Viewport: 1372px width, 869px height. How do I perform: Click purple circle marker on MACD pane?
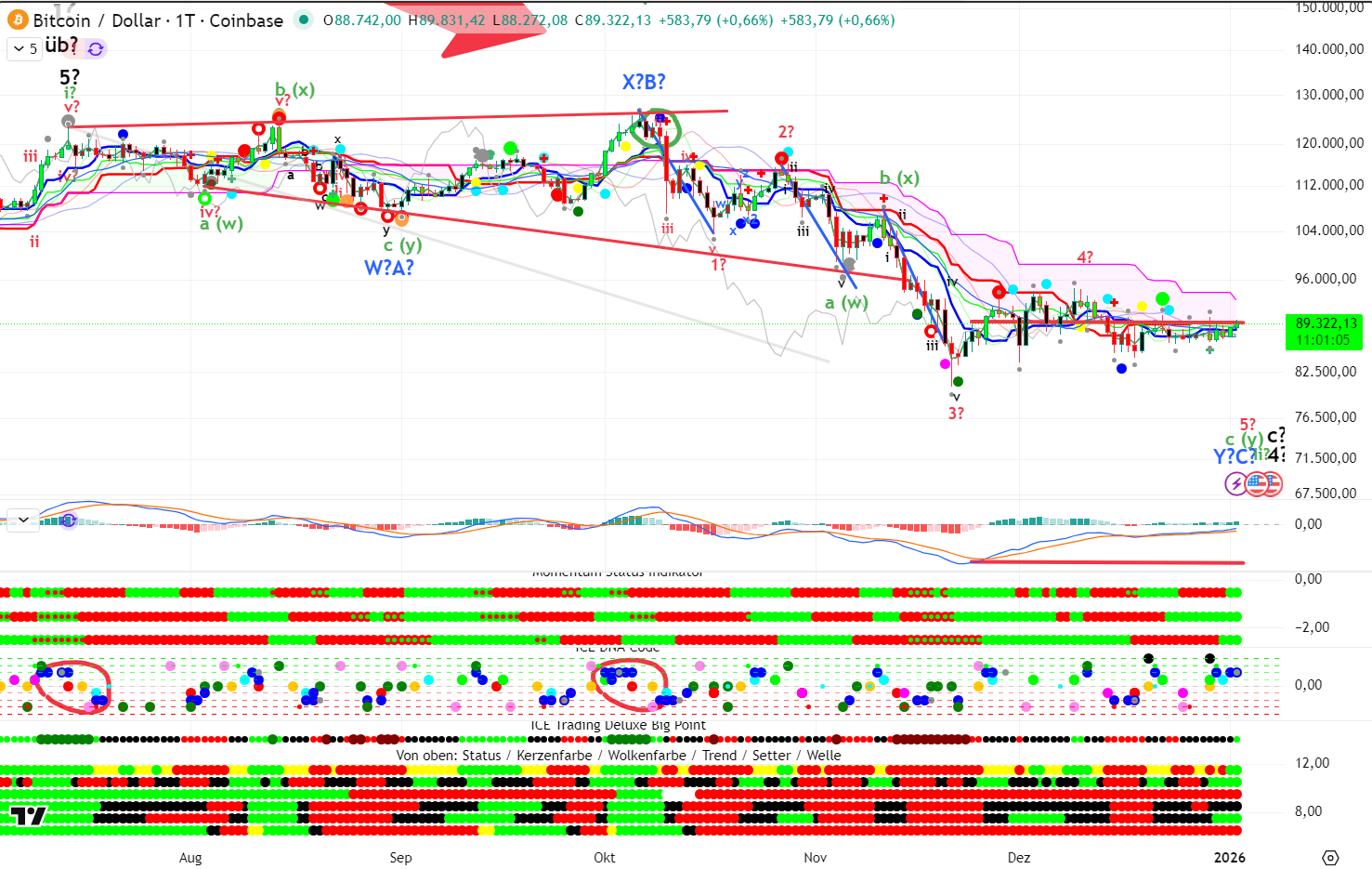coord(68,520)
